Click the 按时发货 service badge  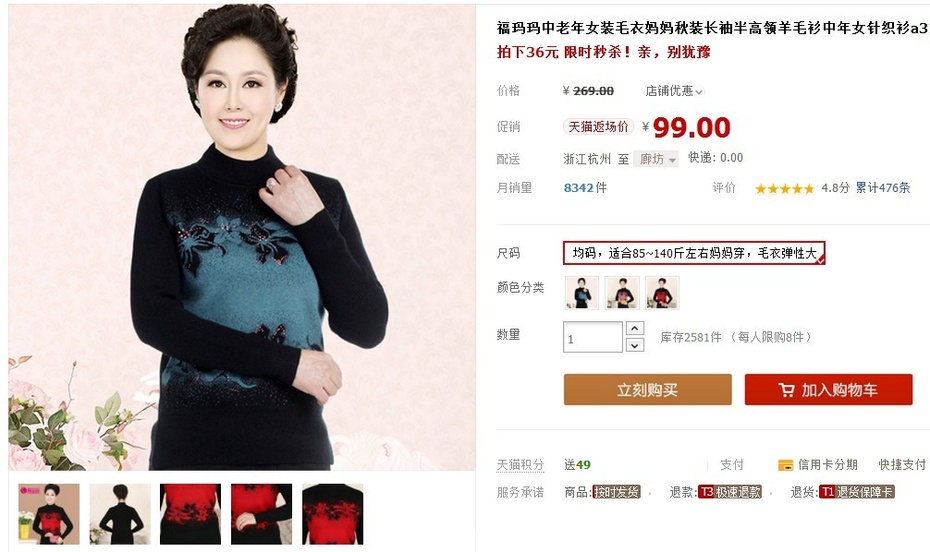pos(616,492)
